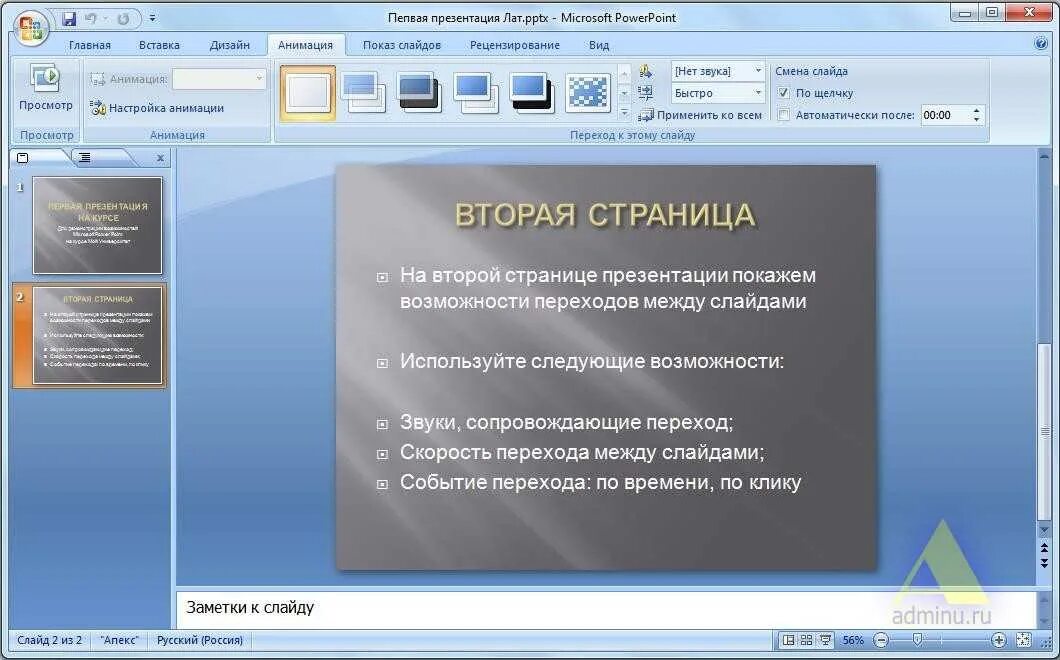Uncheck the По щелчку checkbox

pyautogui.click(x=784, y=93)
